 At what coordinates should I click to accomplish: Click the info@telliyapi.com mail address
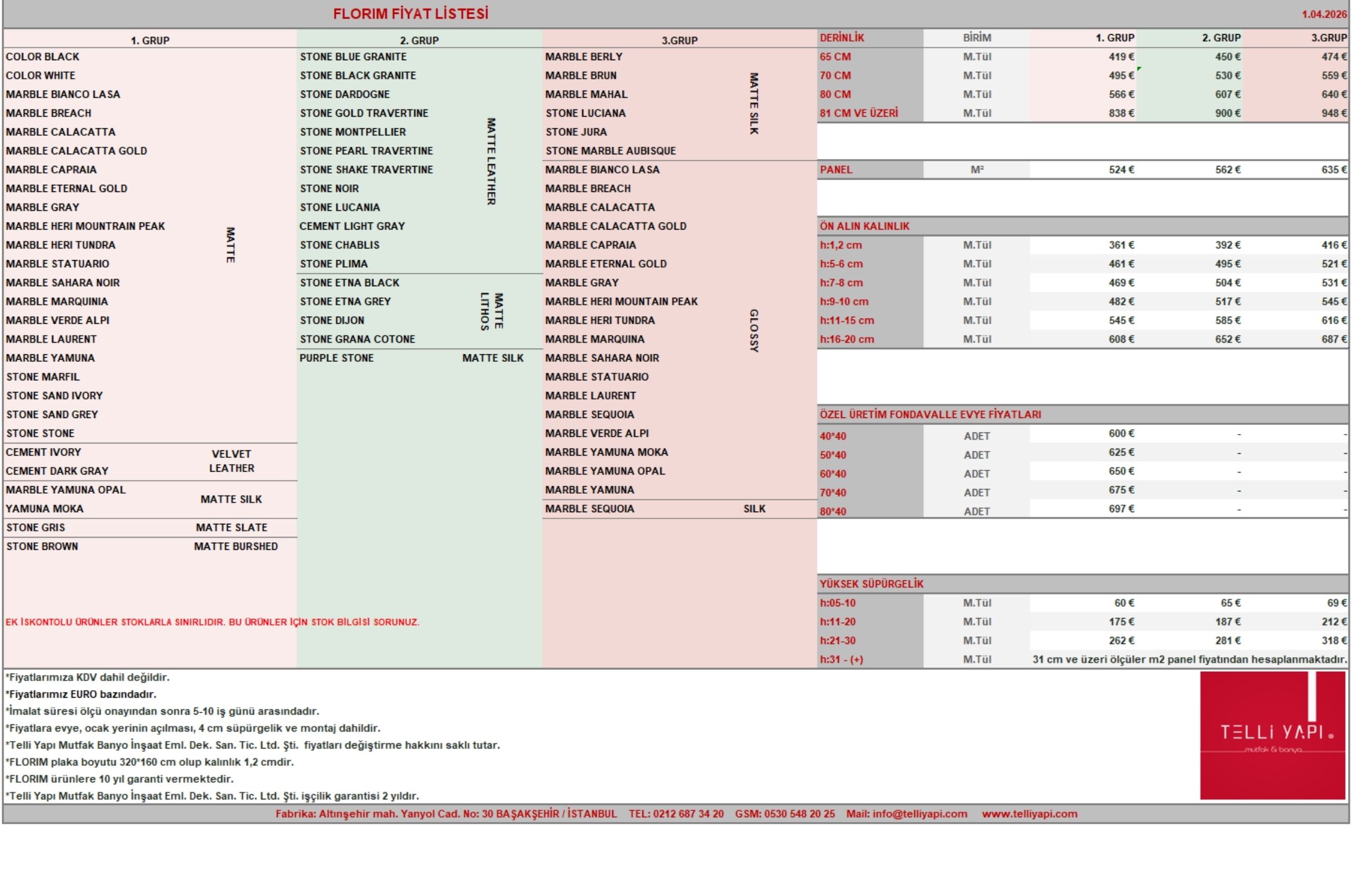point(920,814)
